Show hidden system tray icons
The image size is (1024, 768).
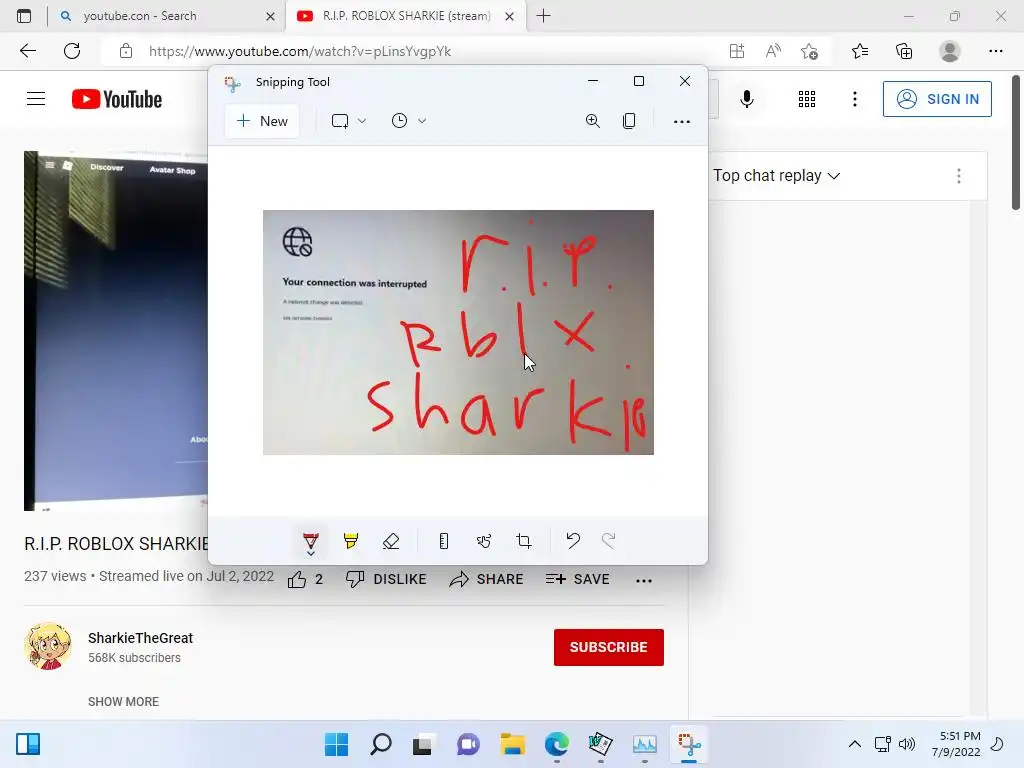(854, 744)
